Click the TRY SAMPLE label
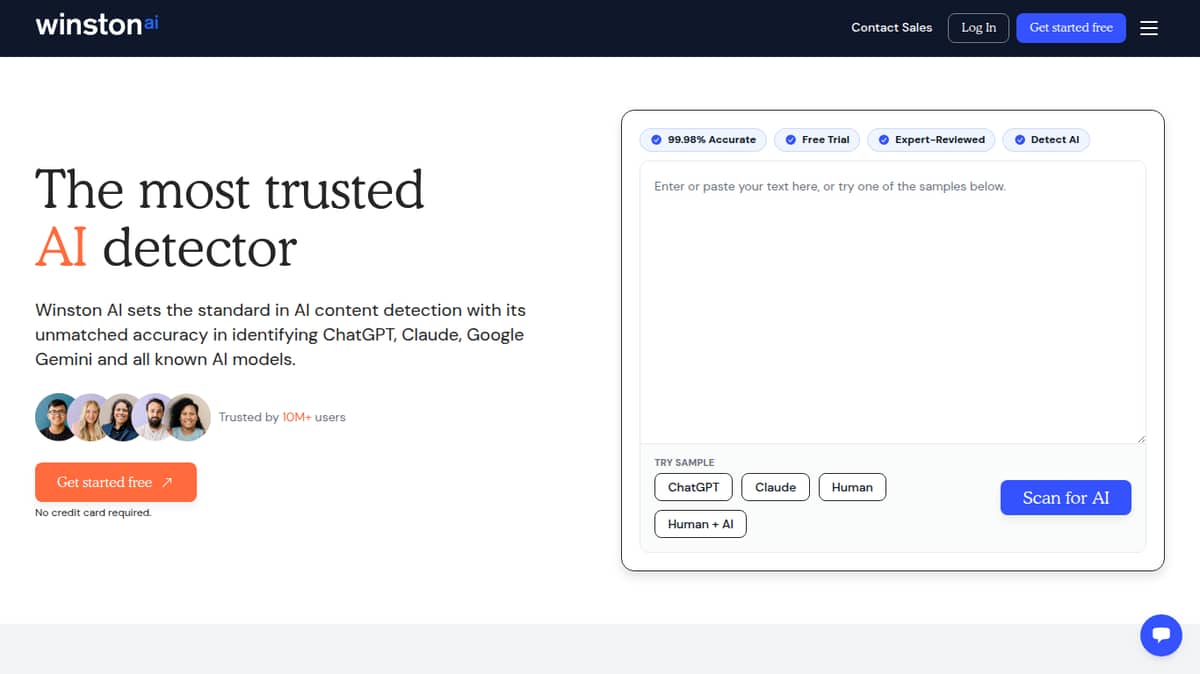This screenshot has width=1200, height=674. [684, 463]
